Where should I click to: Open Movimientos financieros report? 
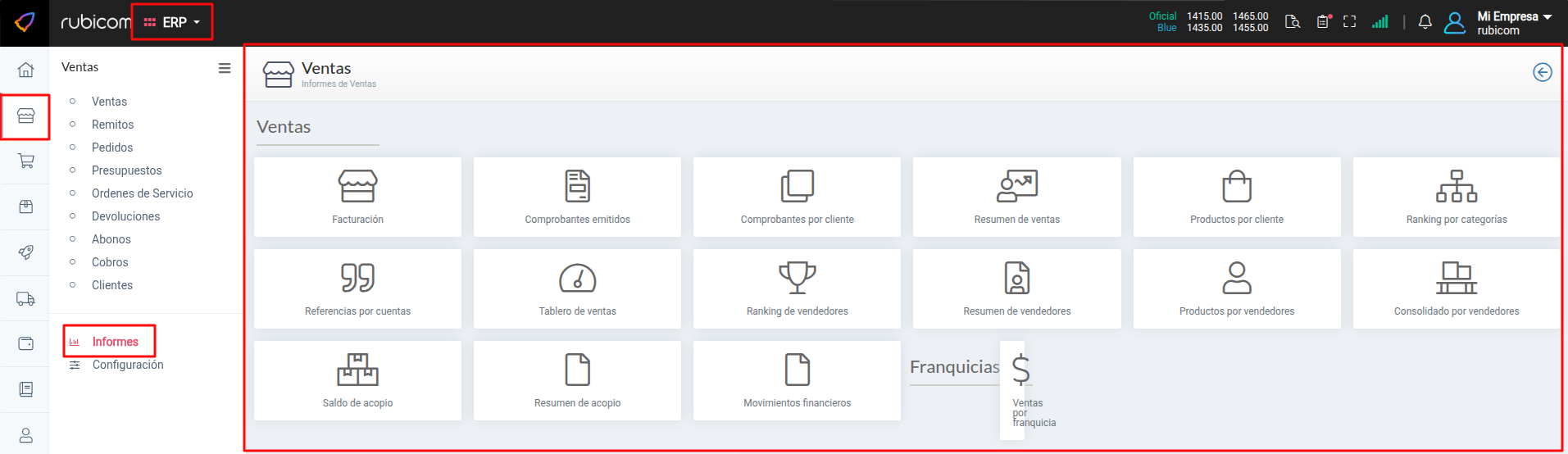point(797,380)
